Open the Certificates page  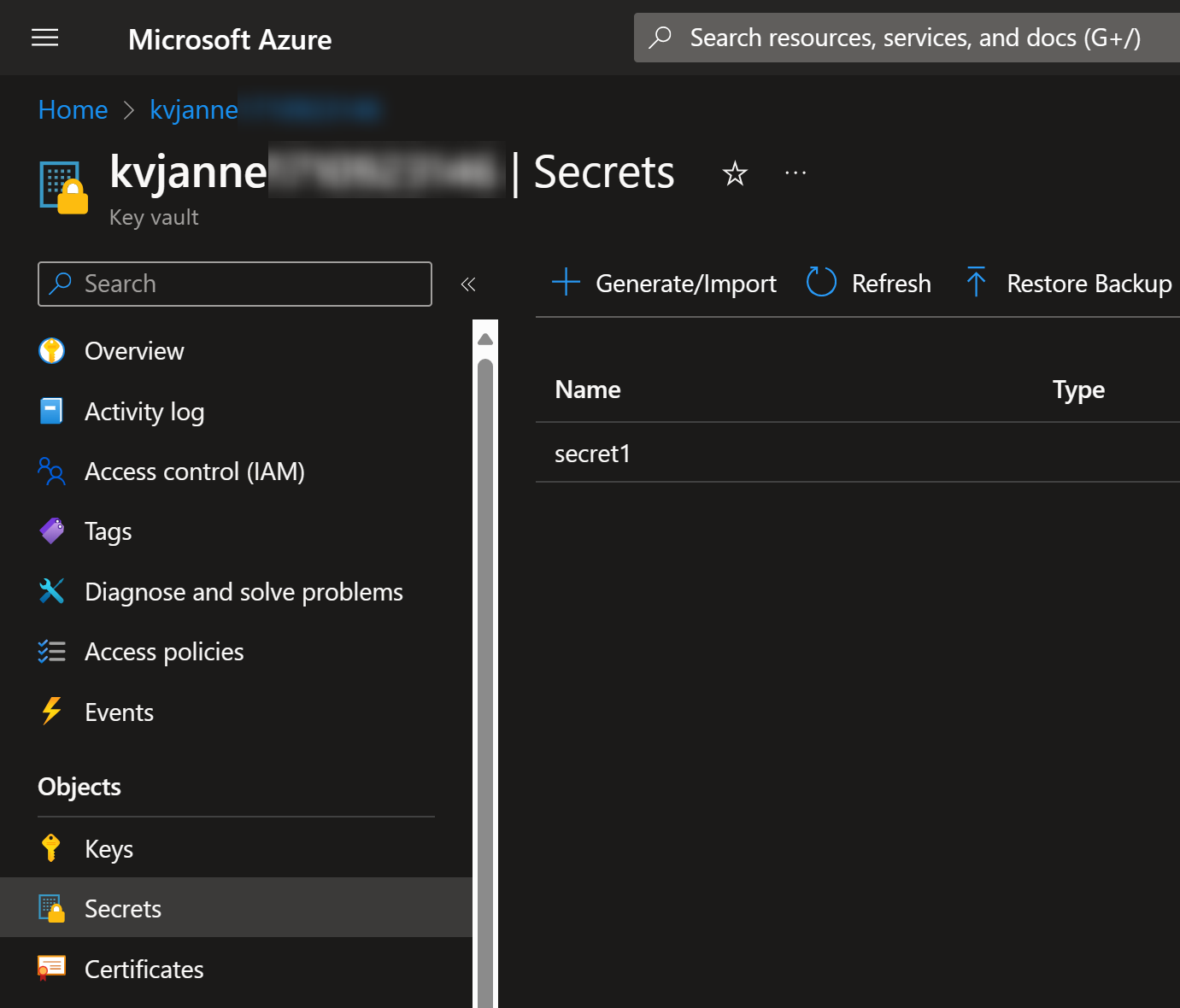pyautogui.click(x=144, y=970)
